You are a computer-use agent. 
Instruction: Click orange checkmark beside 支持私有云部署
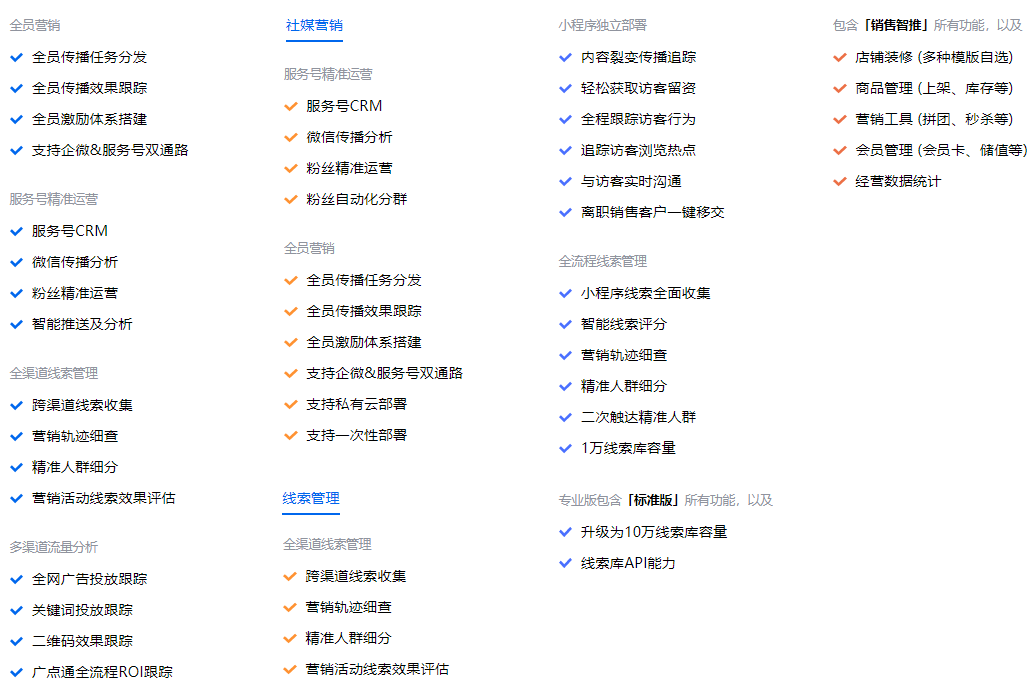tap(291, 404)
